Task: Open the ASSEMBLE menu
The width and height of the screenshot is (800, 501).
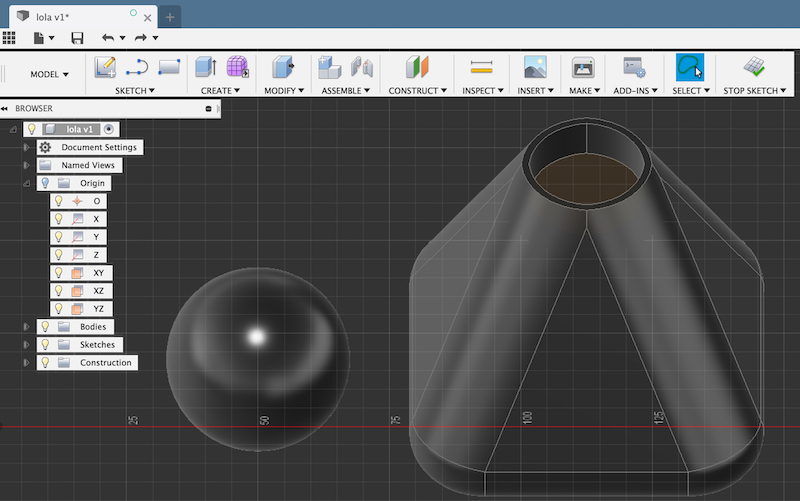Action: point(345,90)
